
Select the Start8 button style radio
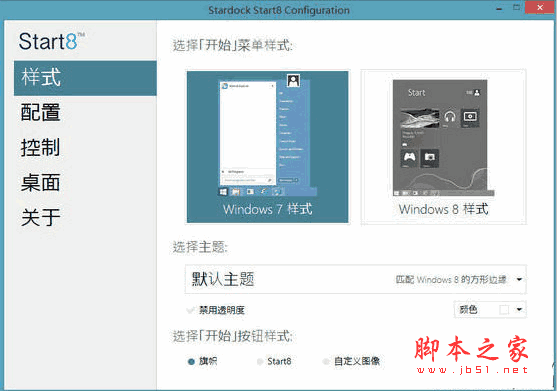[x=260, y=362]
